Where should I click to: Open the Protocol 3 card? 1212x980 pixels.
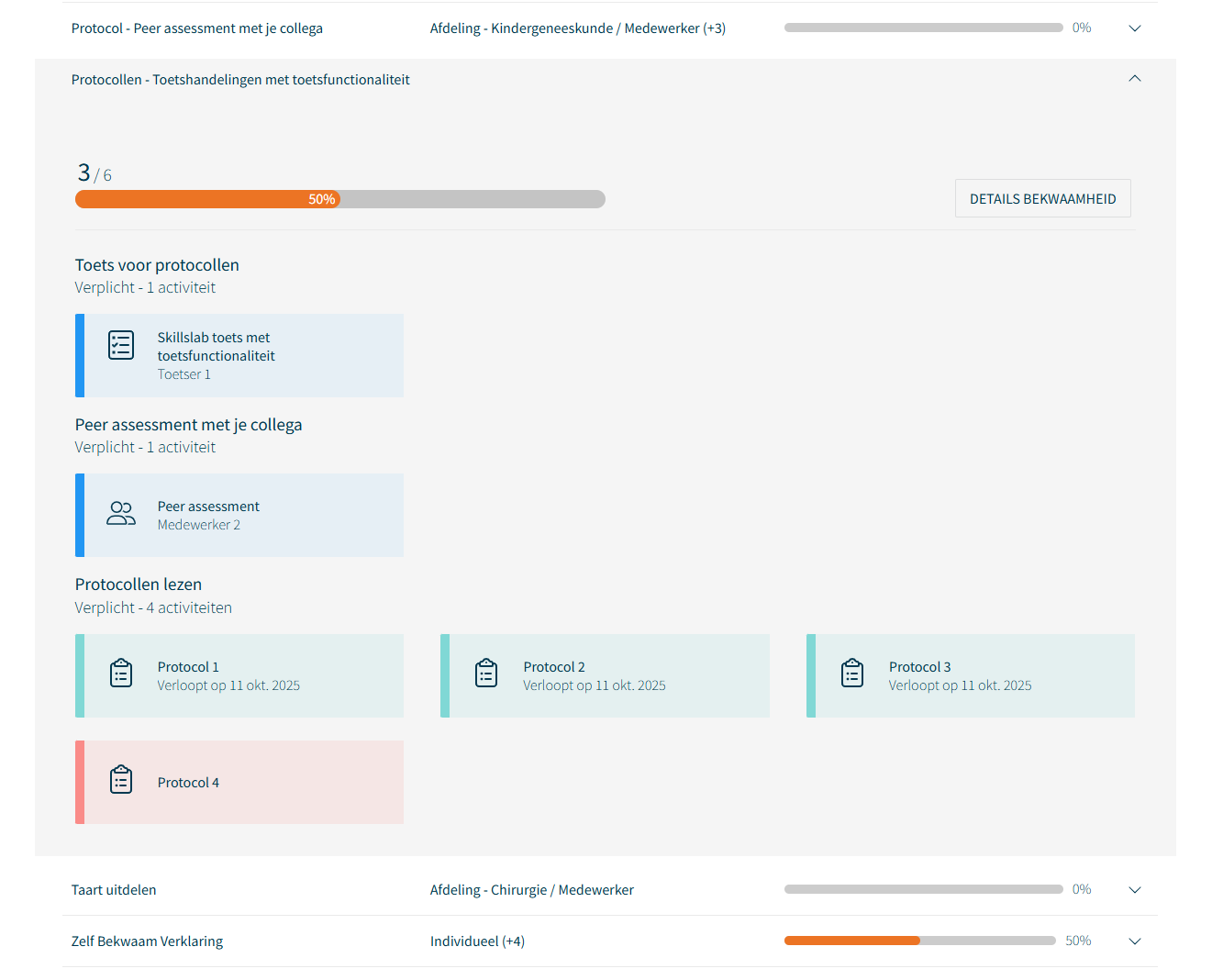pos(971,675)
